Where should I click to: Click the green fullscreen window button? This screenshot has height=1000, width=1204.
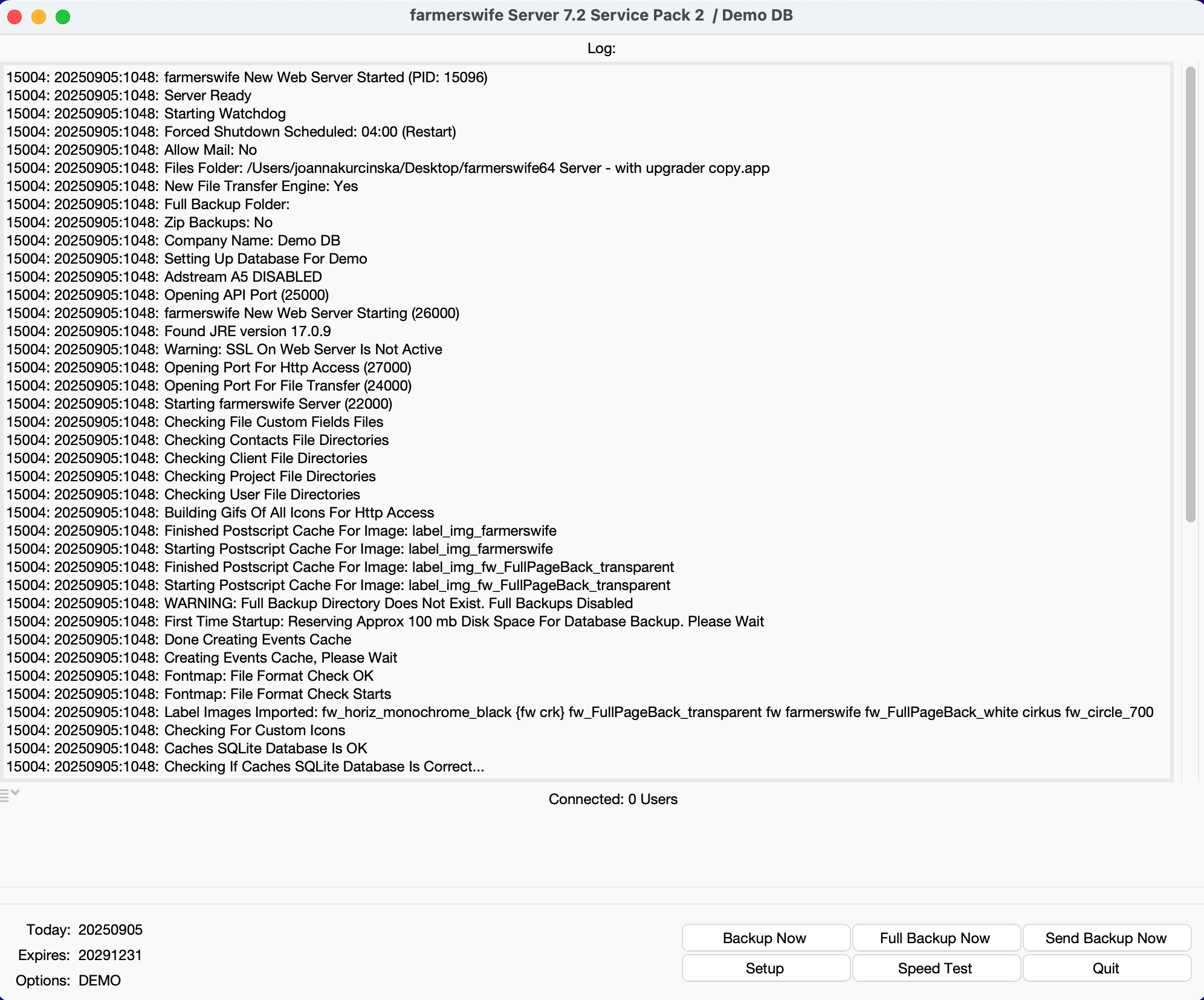[x=63, y=17]
